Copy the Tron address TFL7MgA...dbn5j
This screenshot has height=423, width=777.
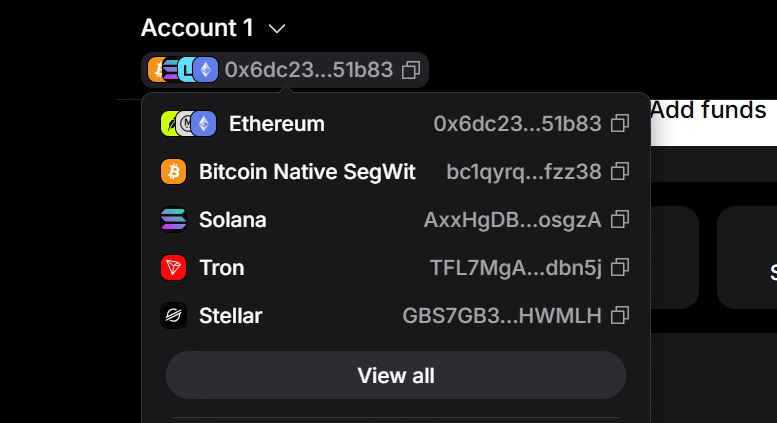[x=620, y=267]
